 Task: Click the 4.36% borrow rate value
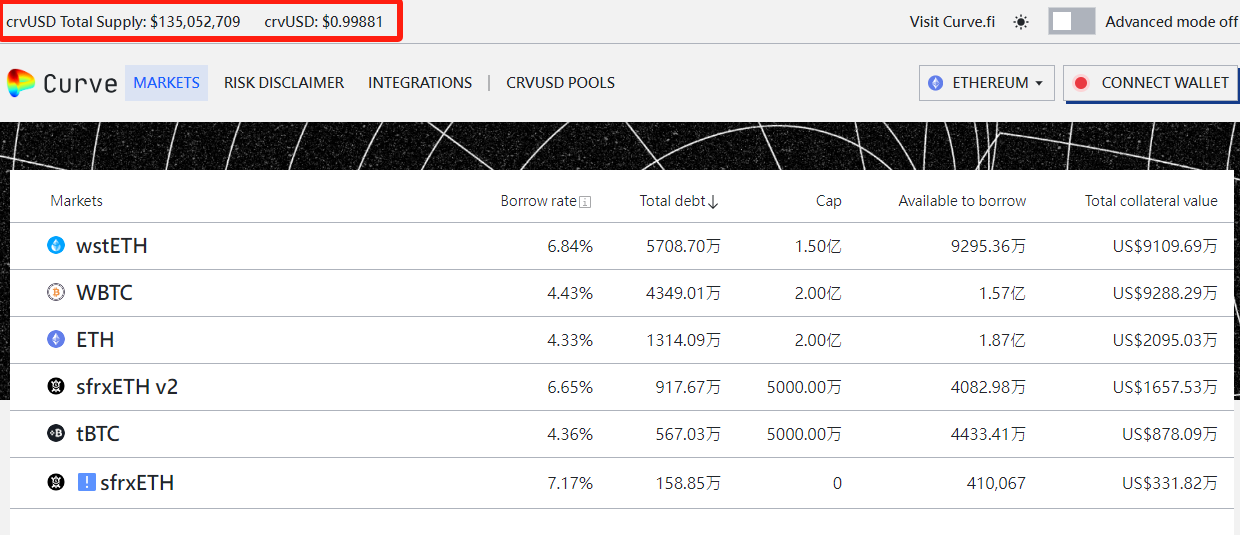[x=570, y=434]
